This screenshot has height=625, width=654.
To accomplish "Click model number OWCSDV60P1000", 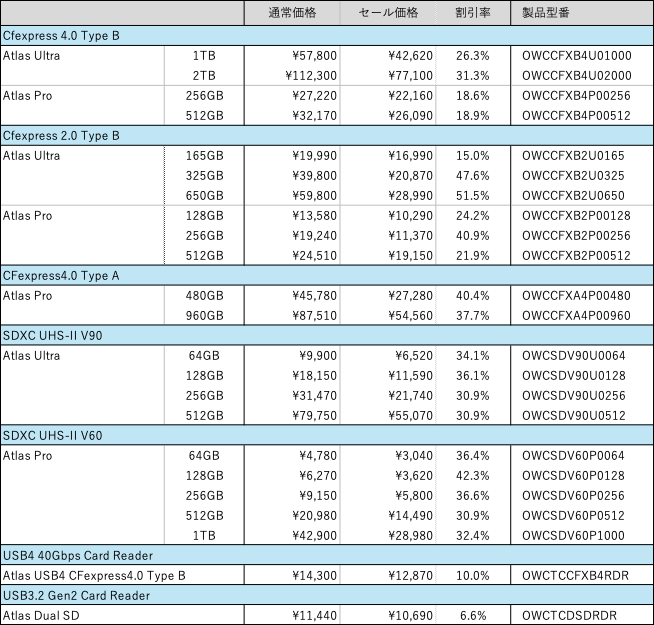I will click(x=573, y=536).
